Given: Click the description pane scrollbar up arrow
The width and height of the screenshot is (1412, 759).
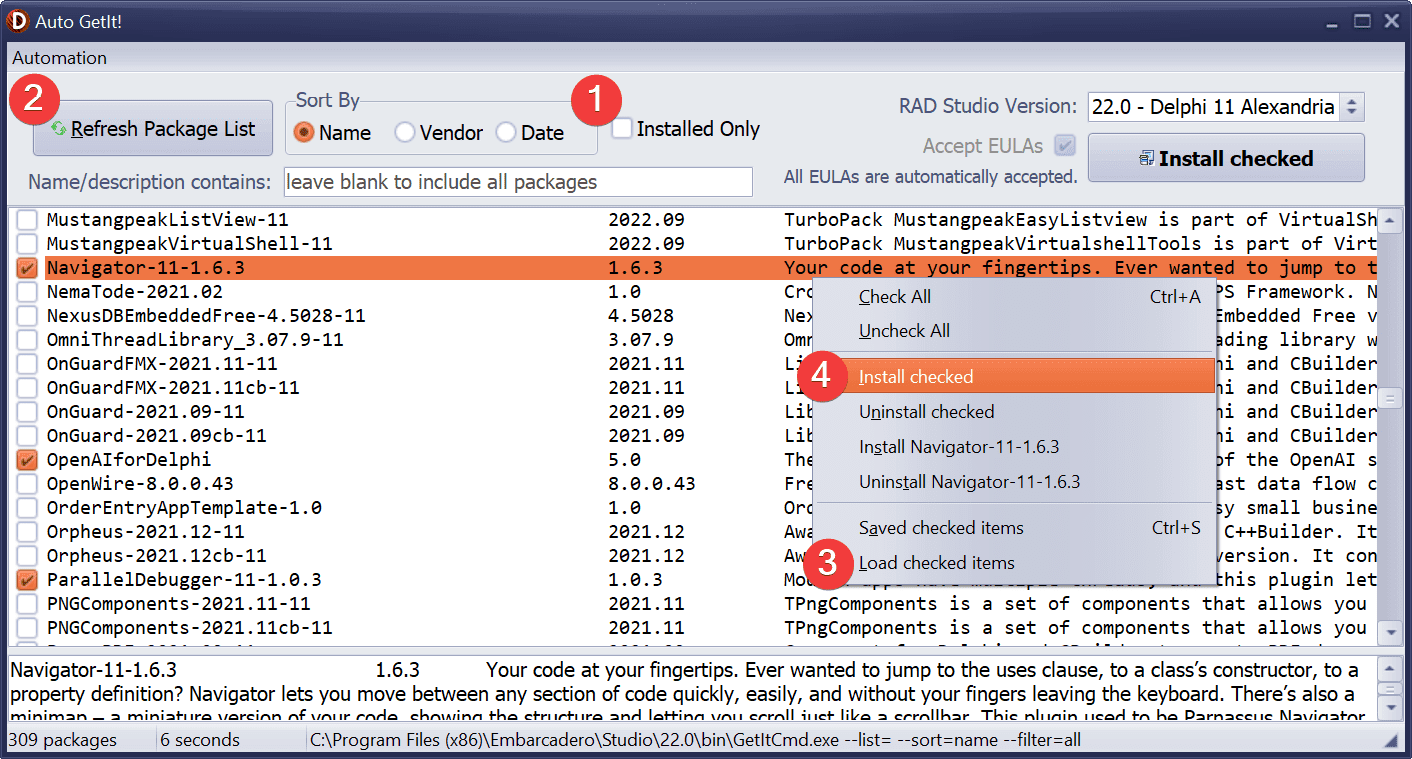Looking at the screenshot, I should pyautogui.click(x=1389, y=667).
